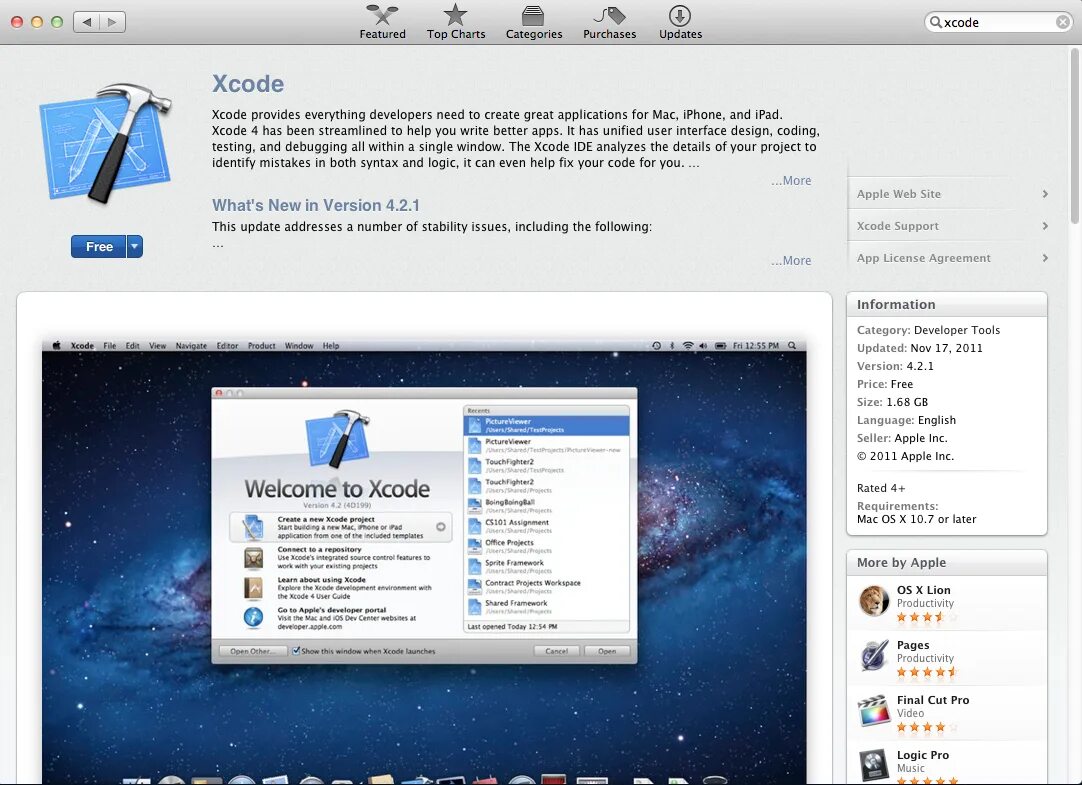Screen dimensions: 1082x785
Task: Navigate back with the left arrow
Action: (86, 22)
